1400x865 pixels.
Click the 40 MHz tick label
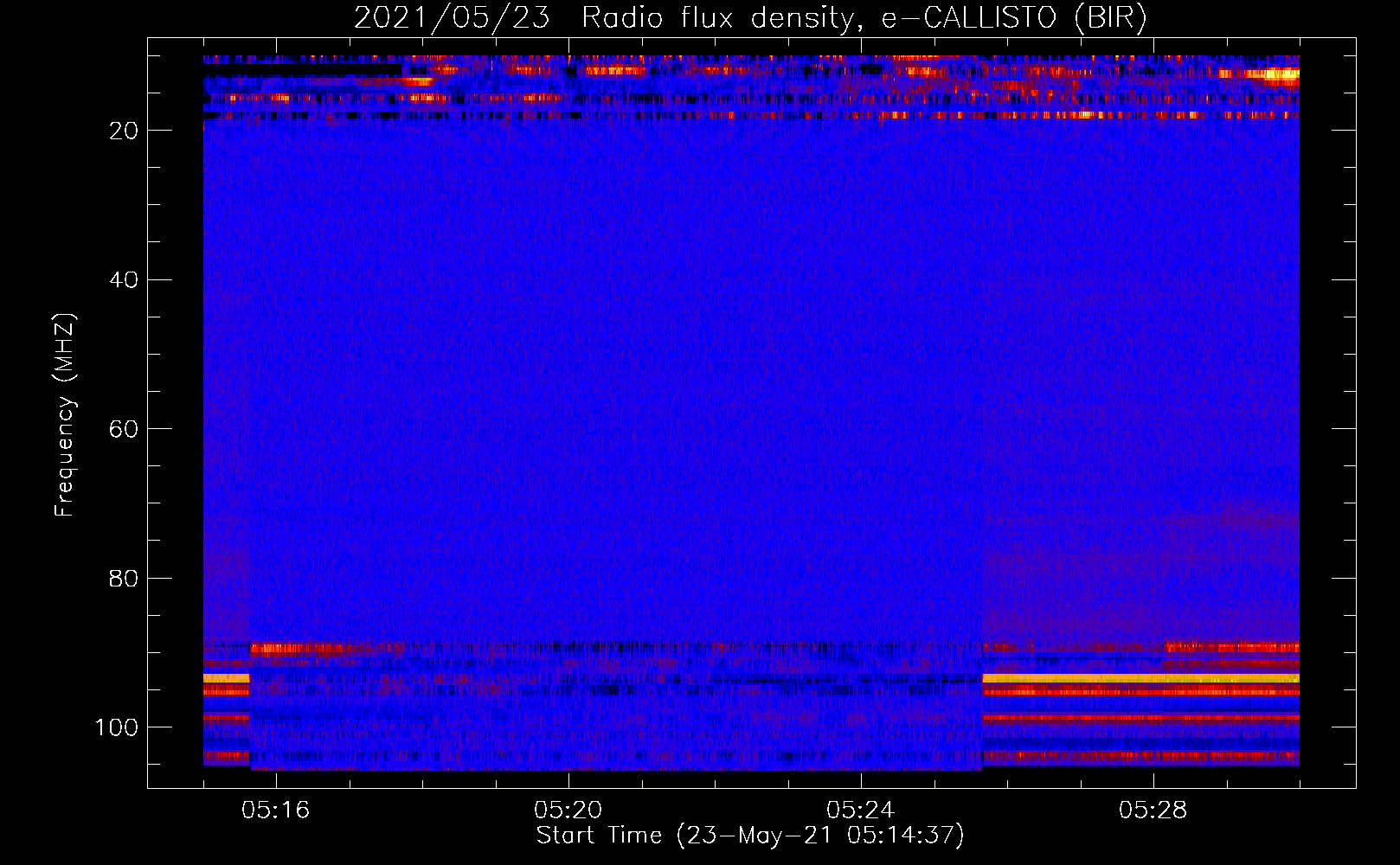[125, 280]
